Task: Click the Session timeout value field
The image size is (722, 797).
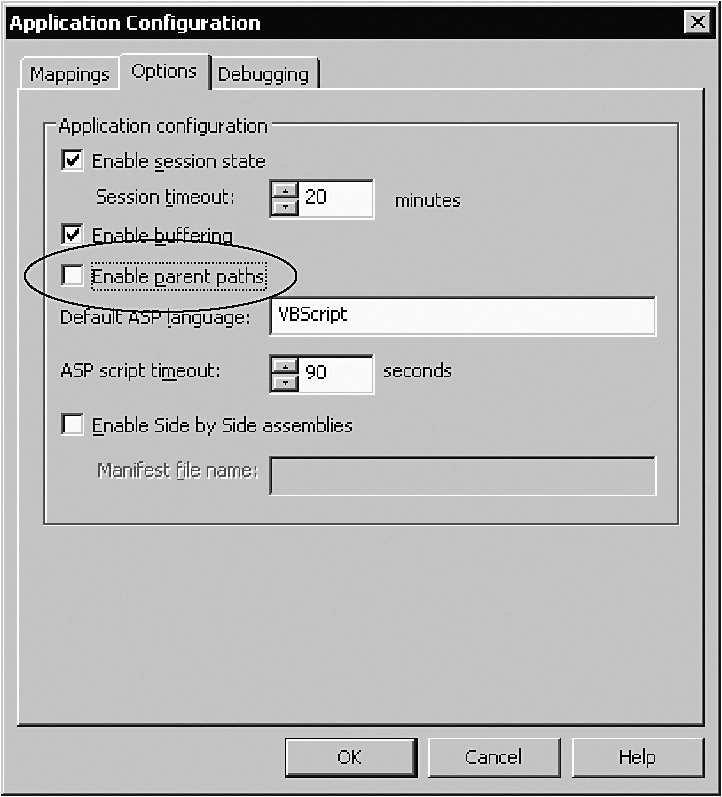Action: 335,199
